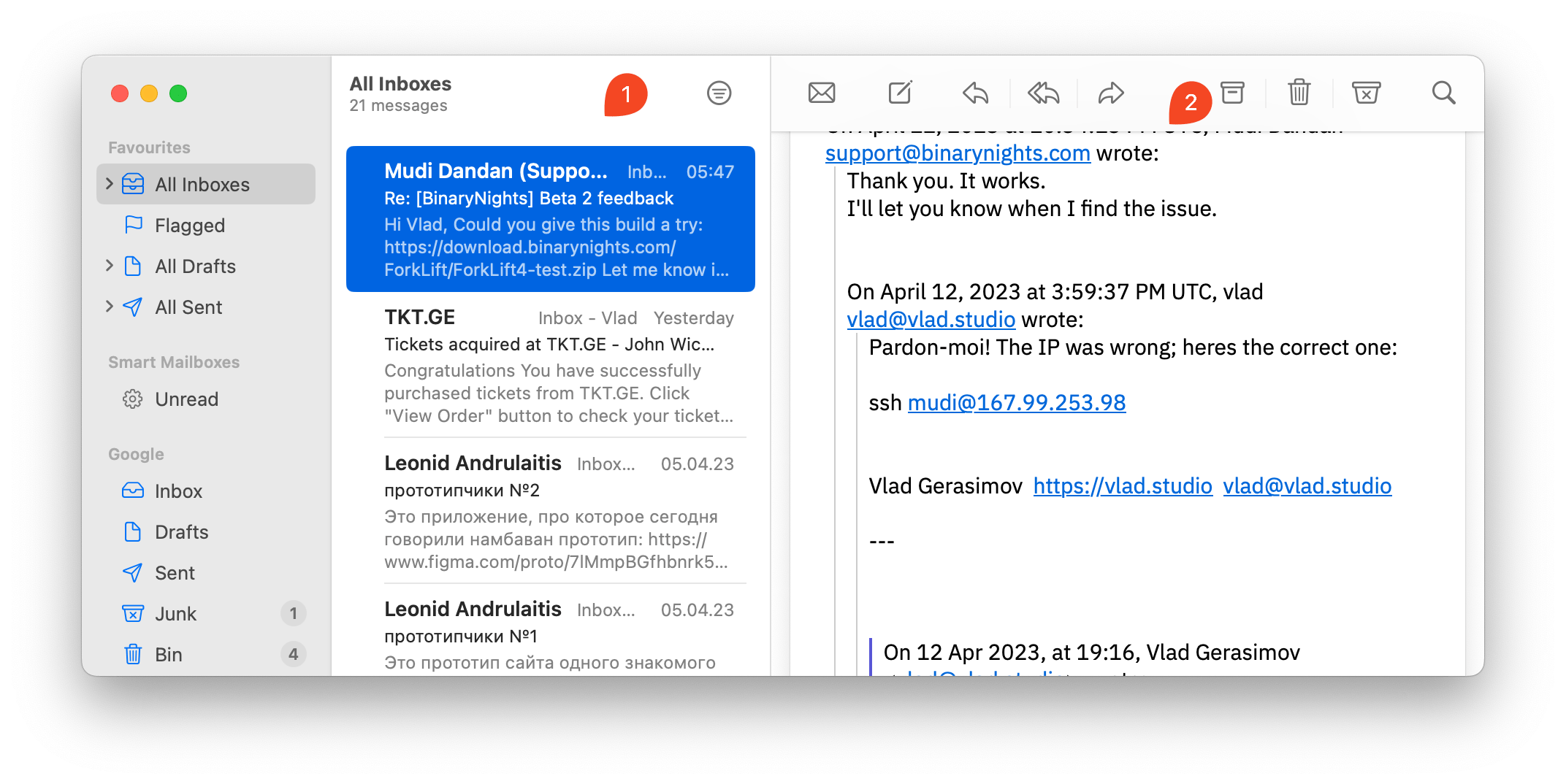Image resolution: width=1566 pixels, height=784 pixels.
Task: Reply all to the message
Action: pos(1044,93)
